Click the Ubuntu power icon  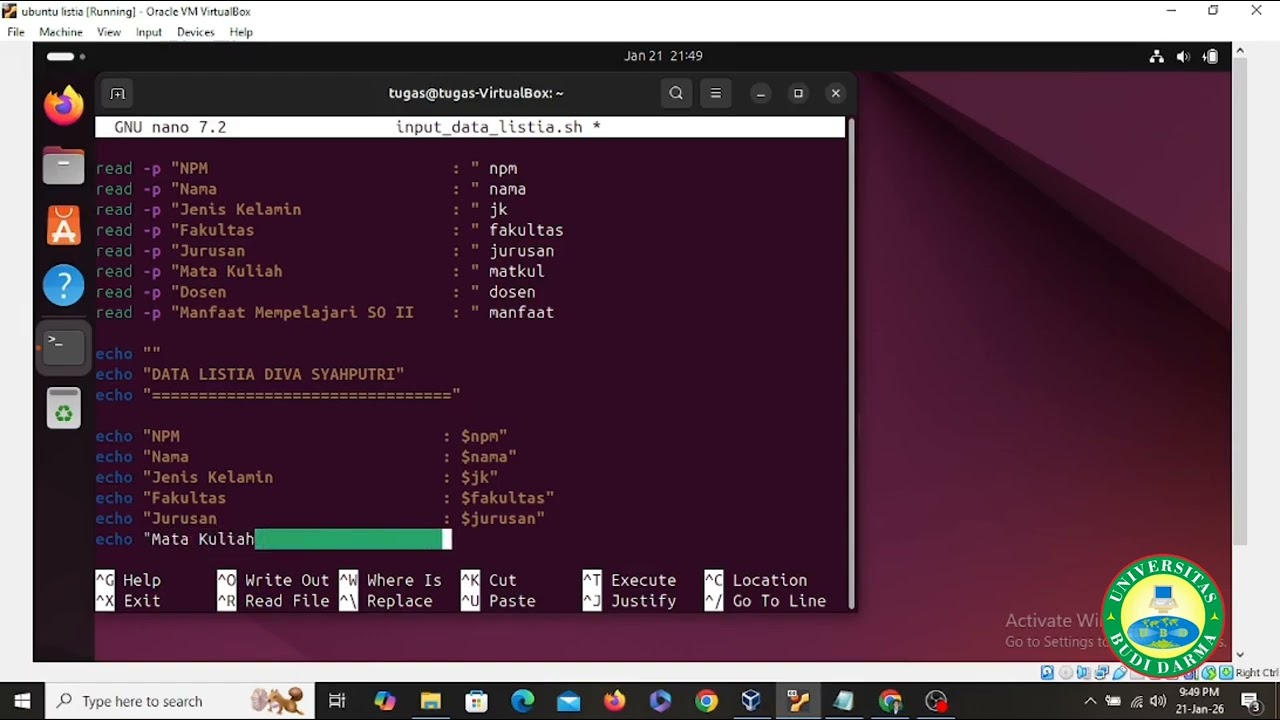[1210, 56]
